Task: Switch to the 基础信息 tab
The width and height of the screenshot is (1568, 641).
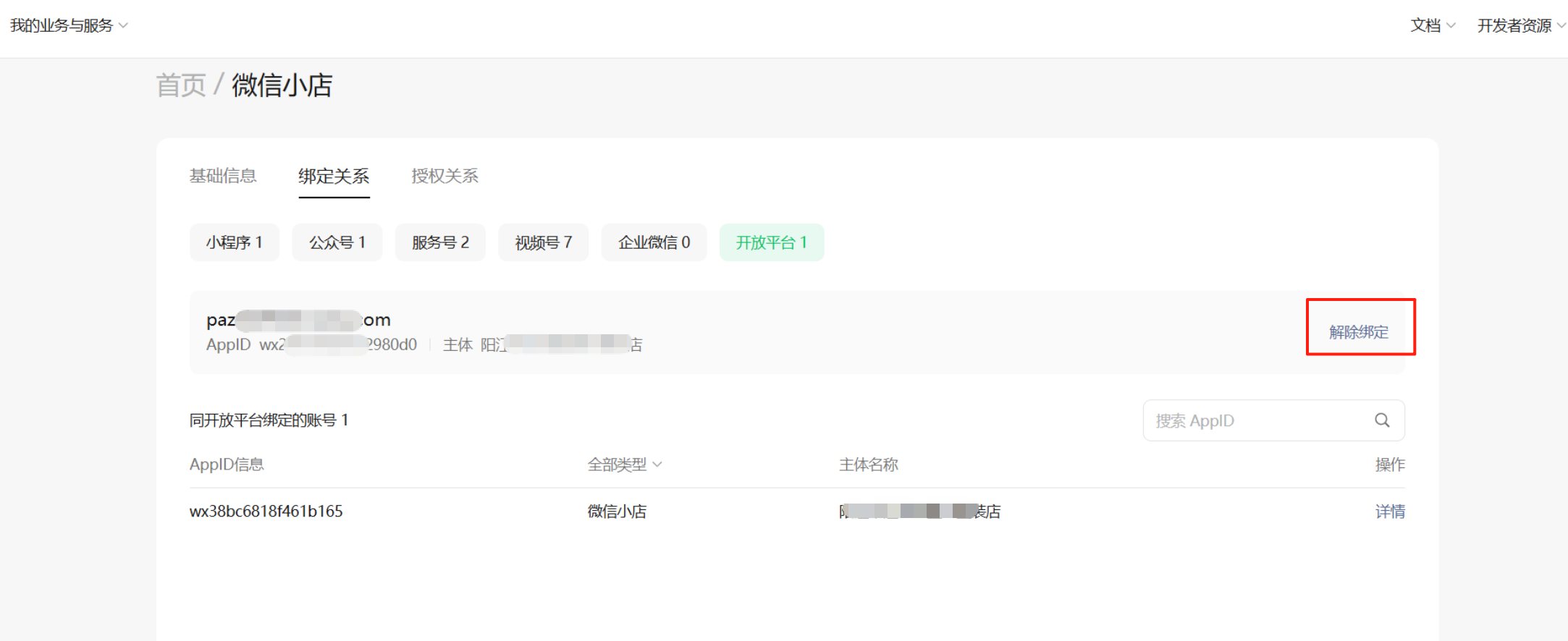Action: 223,176
